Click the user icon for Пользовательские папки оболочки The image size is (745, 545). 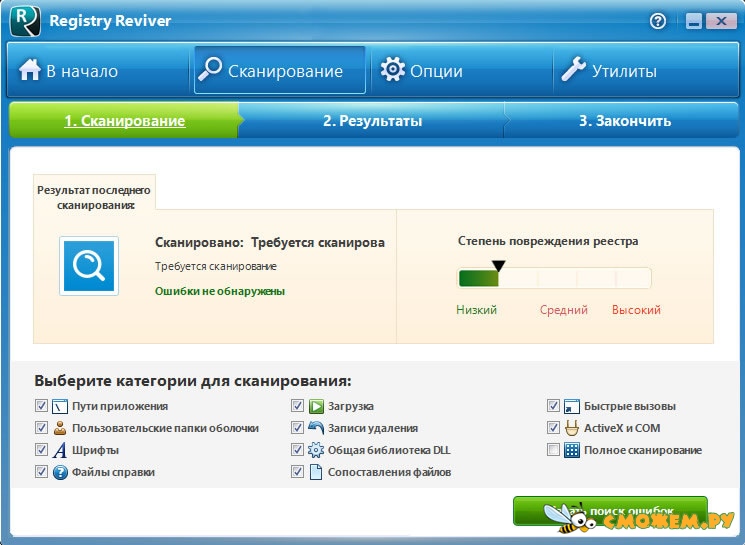pos(60,428)
